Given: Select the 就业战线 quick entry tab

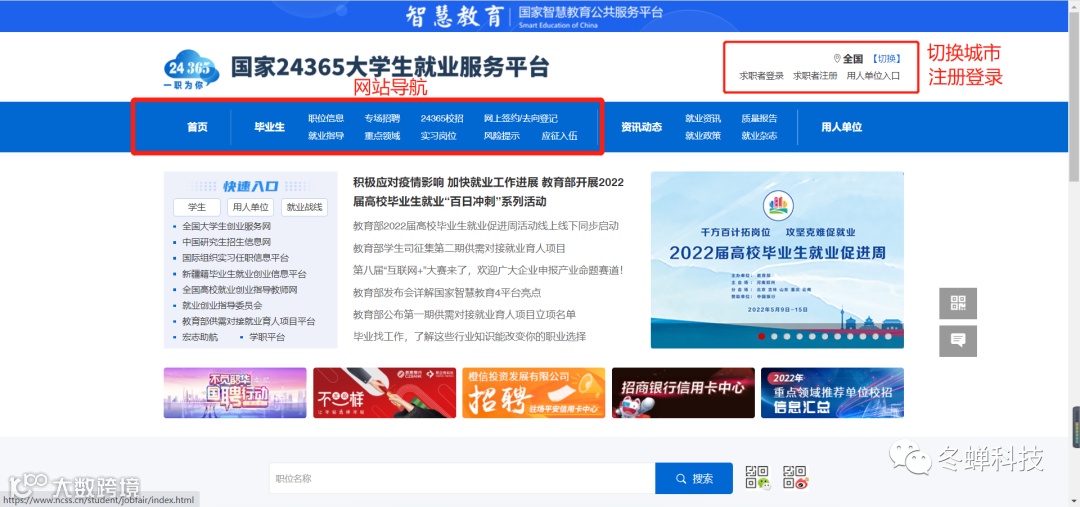Looking at the screenshot, I should point(304,207).
